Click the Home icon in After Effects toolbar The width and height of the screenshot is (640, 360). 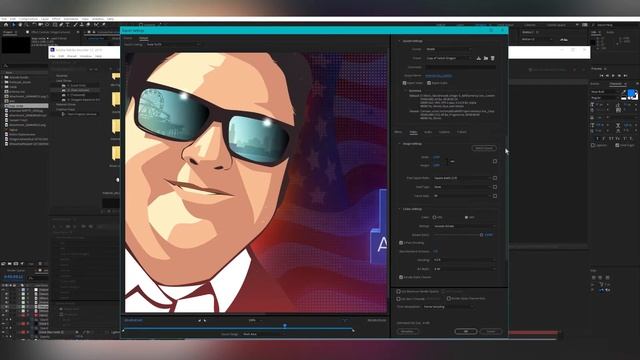(x=6, y=25)
